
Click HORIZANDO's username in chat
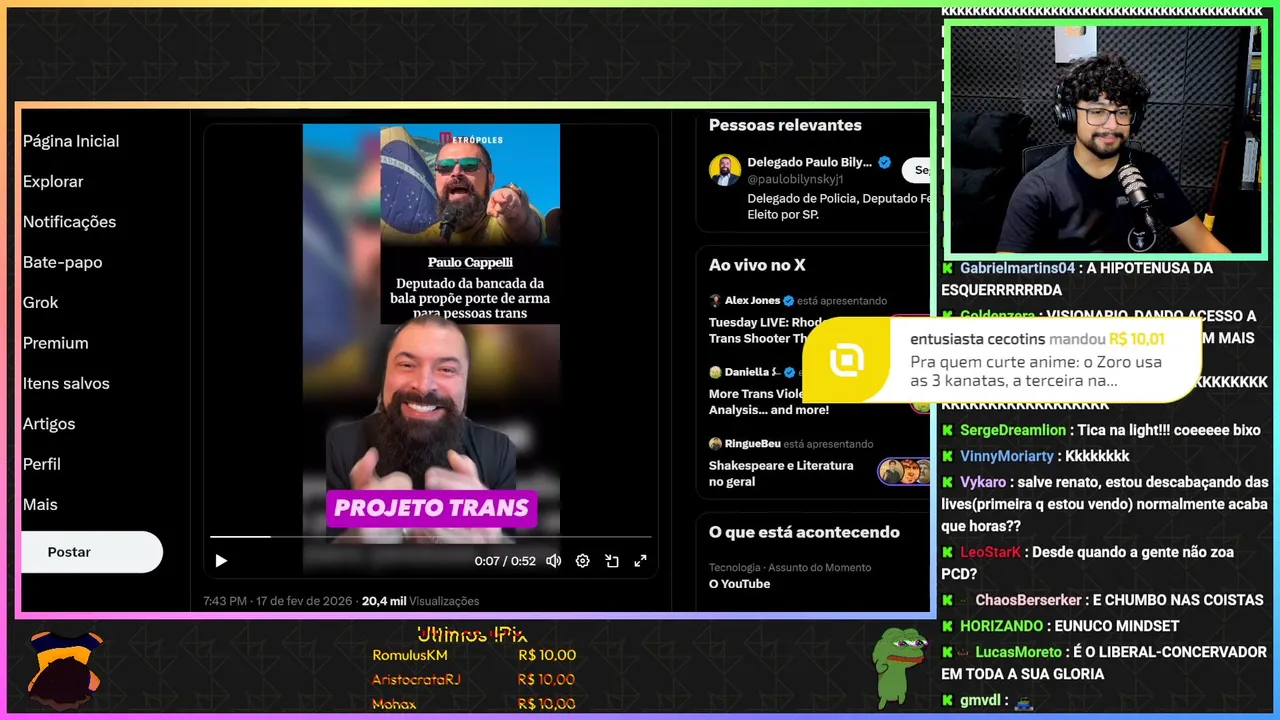click(1002, 626)
